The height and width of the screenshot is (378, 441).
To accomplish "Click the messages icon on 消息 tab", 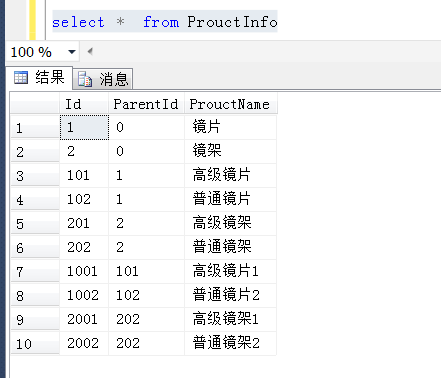I will point(85,79).
